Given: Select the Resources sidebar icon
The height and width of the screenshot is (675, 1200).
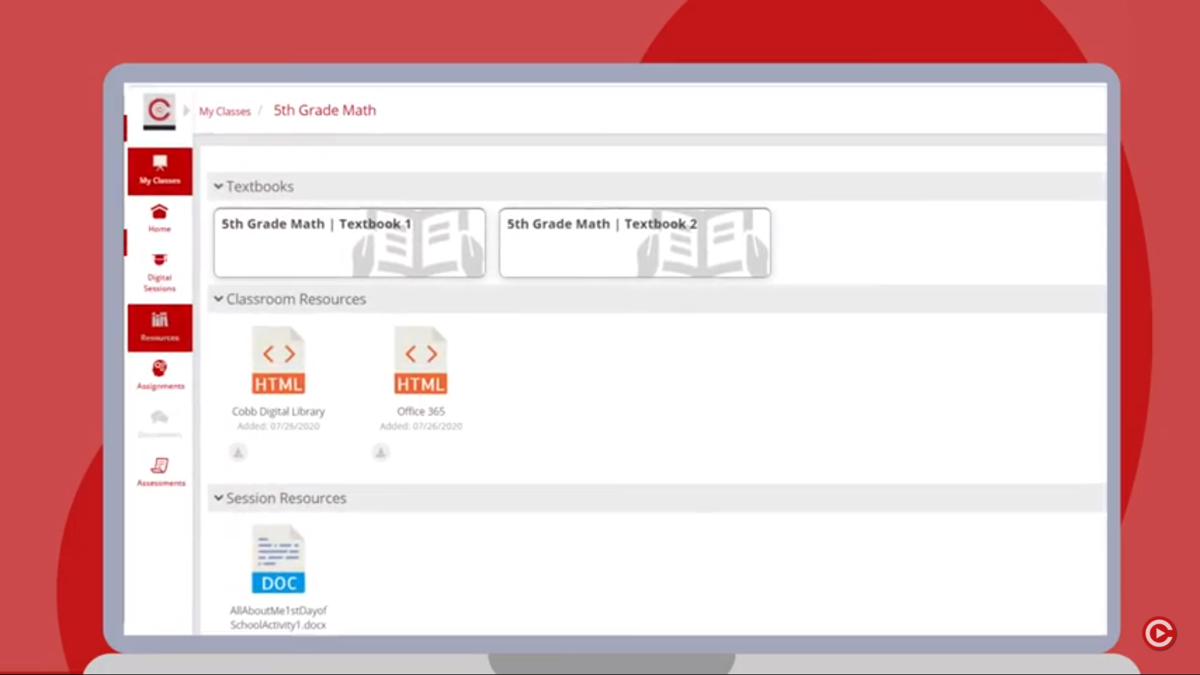Looking at the screenshot, I should pos(160,327).
